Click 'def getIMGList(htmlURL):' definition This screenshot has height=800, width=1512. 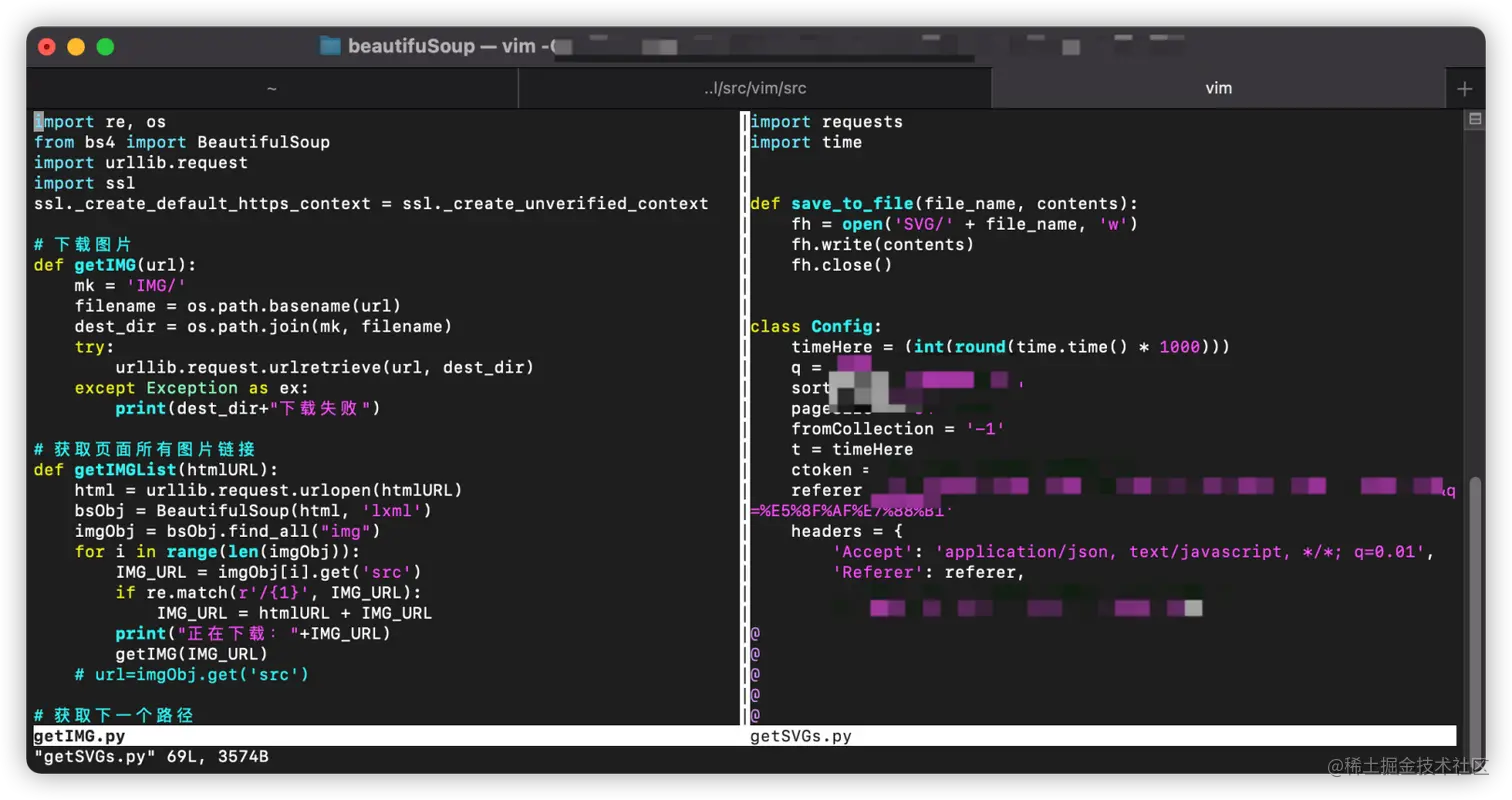click(156, 469)
